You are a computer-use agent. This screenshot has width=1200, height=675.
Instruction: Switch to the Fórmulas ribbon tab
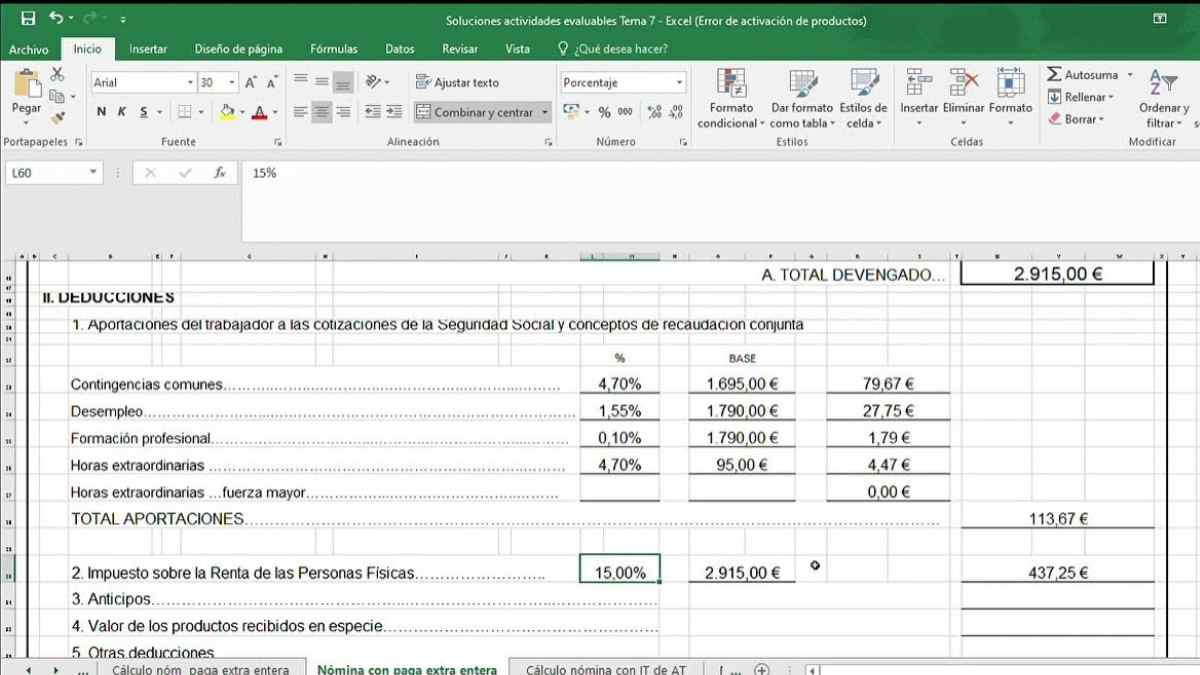(x=334, y=48)
